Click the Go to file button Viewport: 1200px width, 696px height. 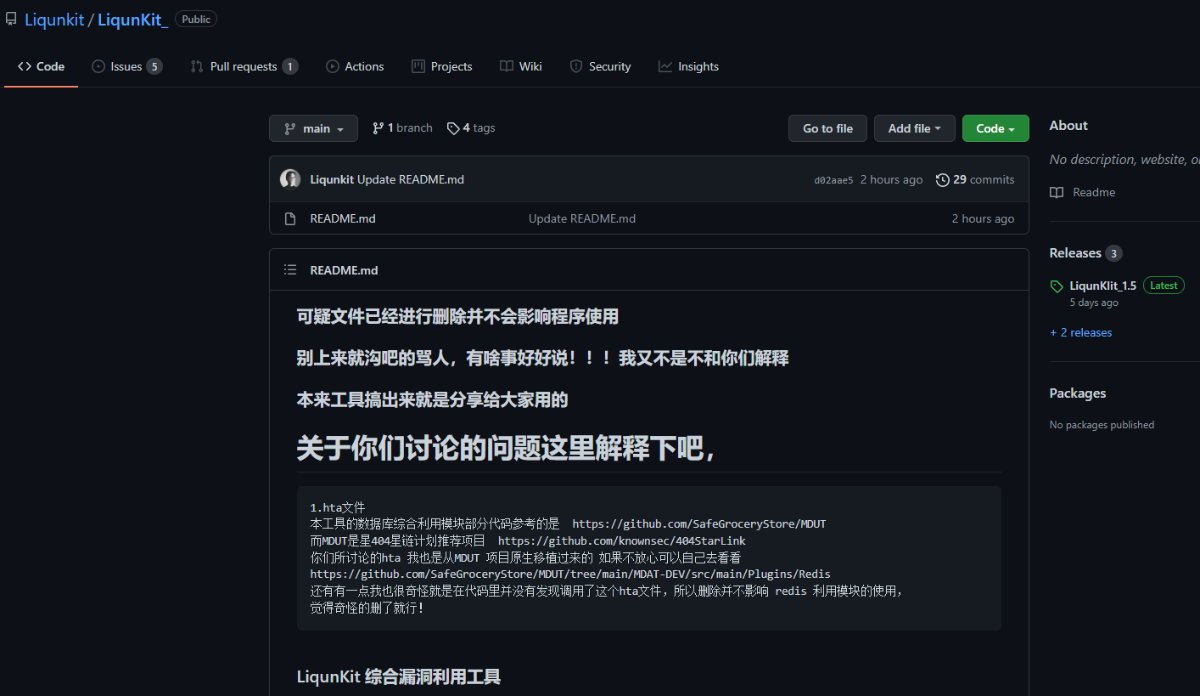pyautogui.click(x=828, y=128)
